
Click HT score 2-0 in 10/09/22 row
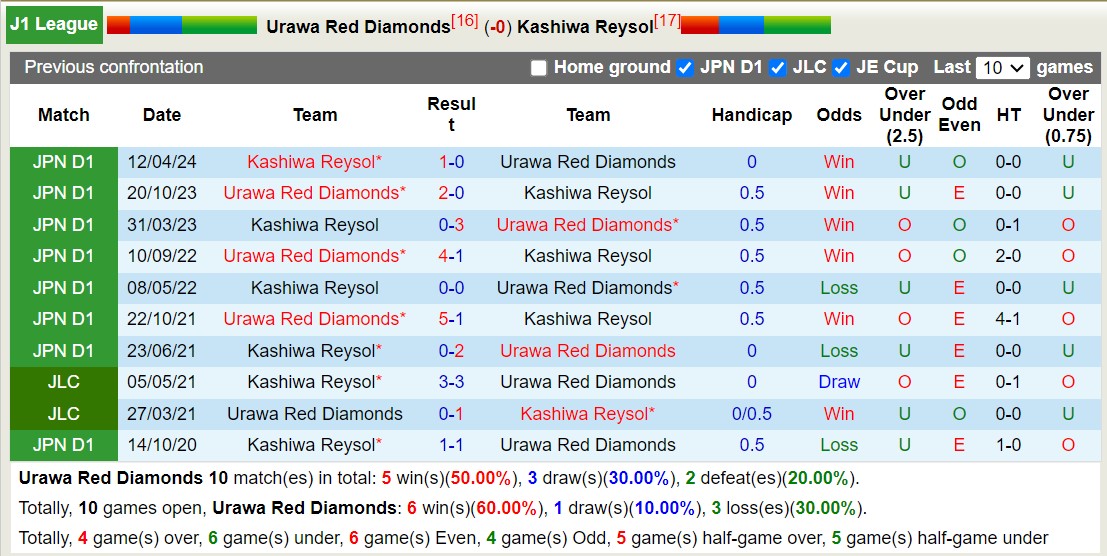[1008, 256]
